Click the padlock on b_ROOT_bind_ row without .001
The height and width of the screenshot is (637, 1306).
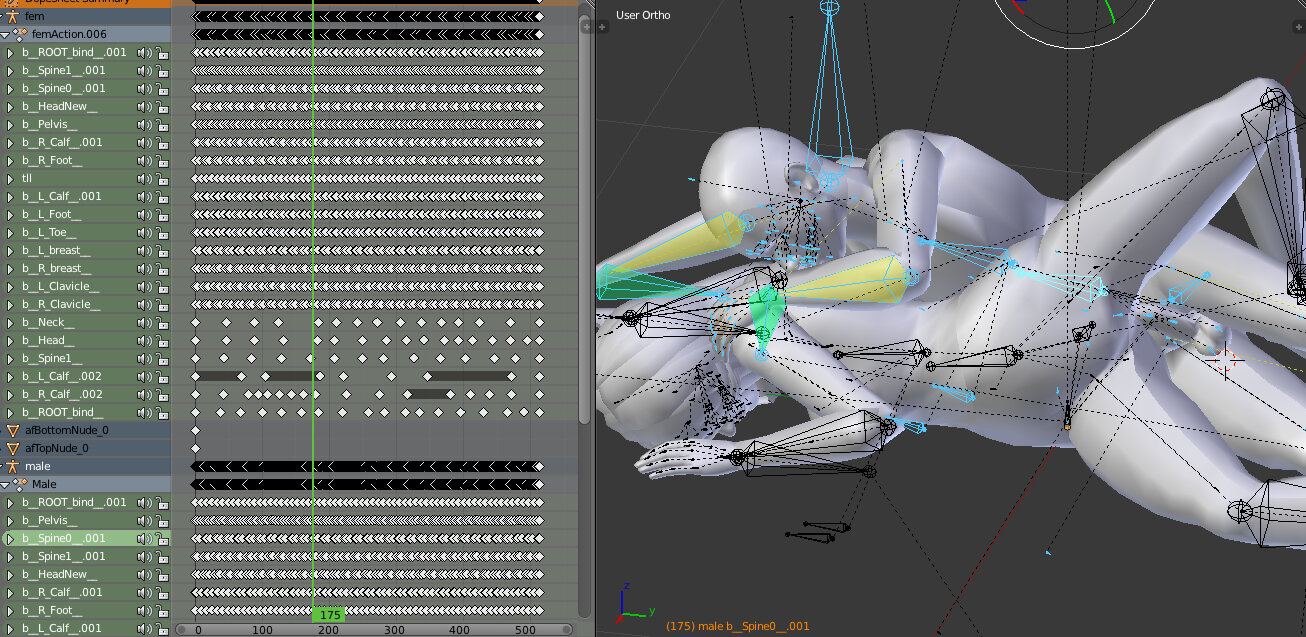pos(162,412)
